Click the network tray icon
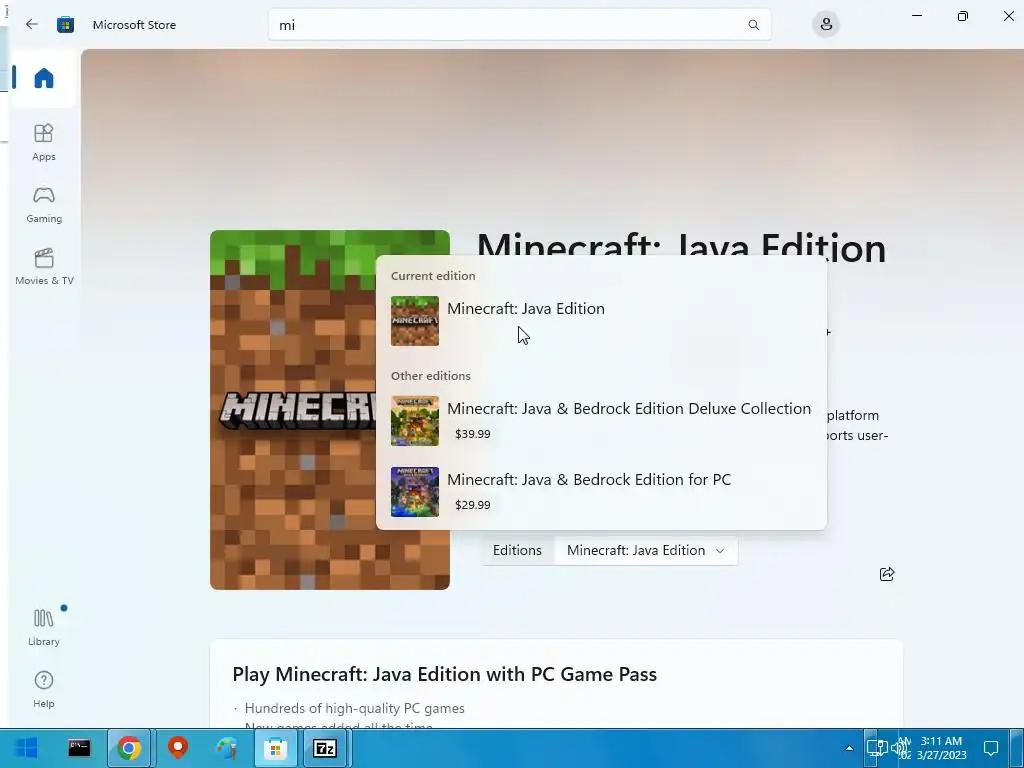Screen dimensions: 1024x768 876,748
